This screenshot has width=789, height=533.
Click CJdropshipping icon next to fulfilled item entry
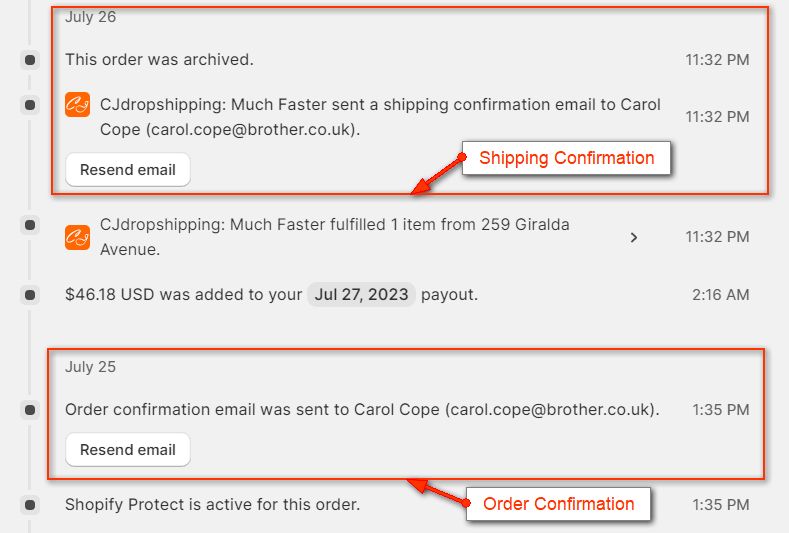tap(77, 237)
